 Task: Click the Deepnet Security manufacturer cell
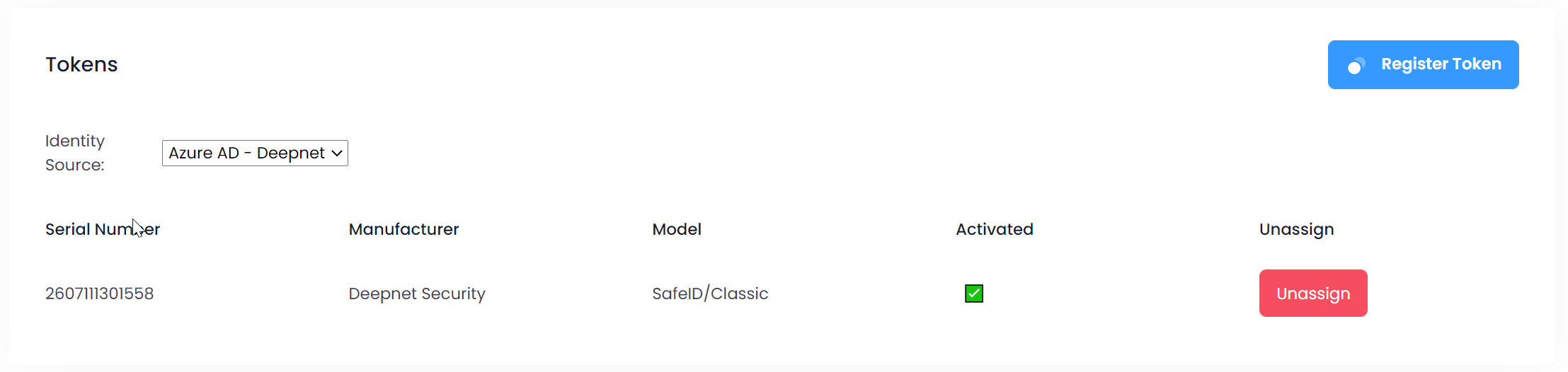pos(417,293)
